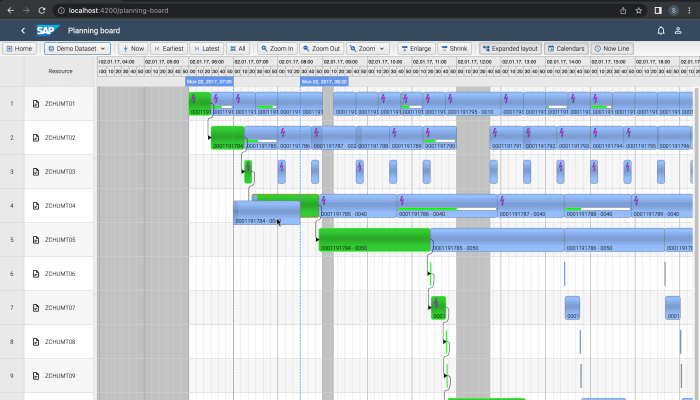Toggle browser side panel icon
The width and height of the screenshot is (700, 400).
pos(658,10)
